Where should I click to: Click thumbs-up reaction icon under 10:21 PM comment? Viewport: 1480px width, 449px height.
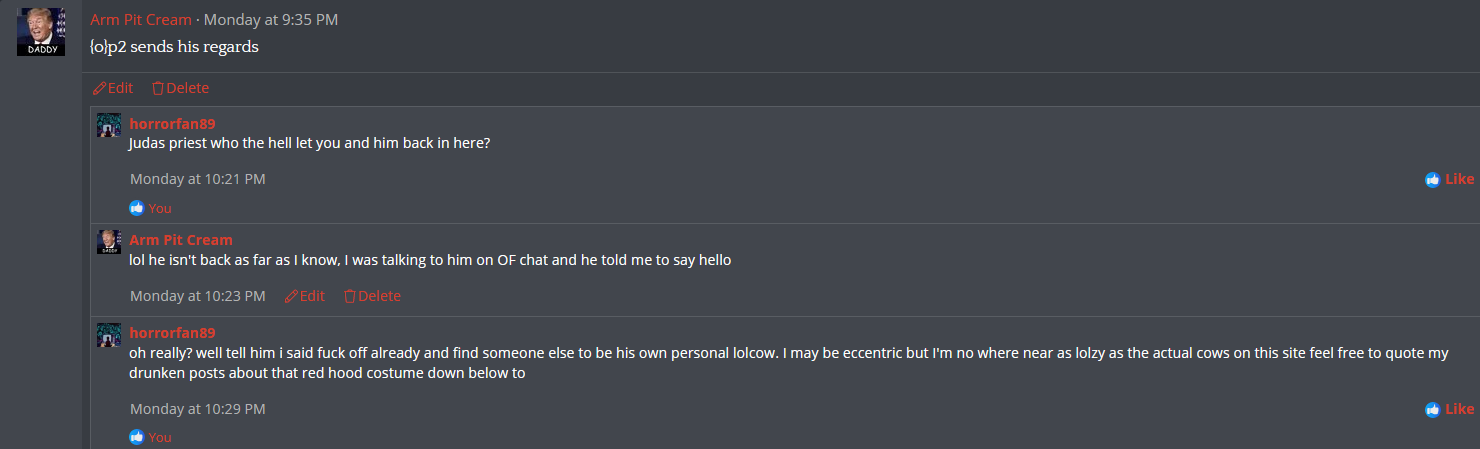click(137, 208)
